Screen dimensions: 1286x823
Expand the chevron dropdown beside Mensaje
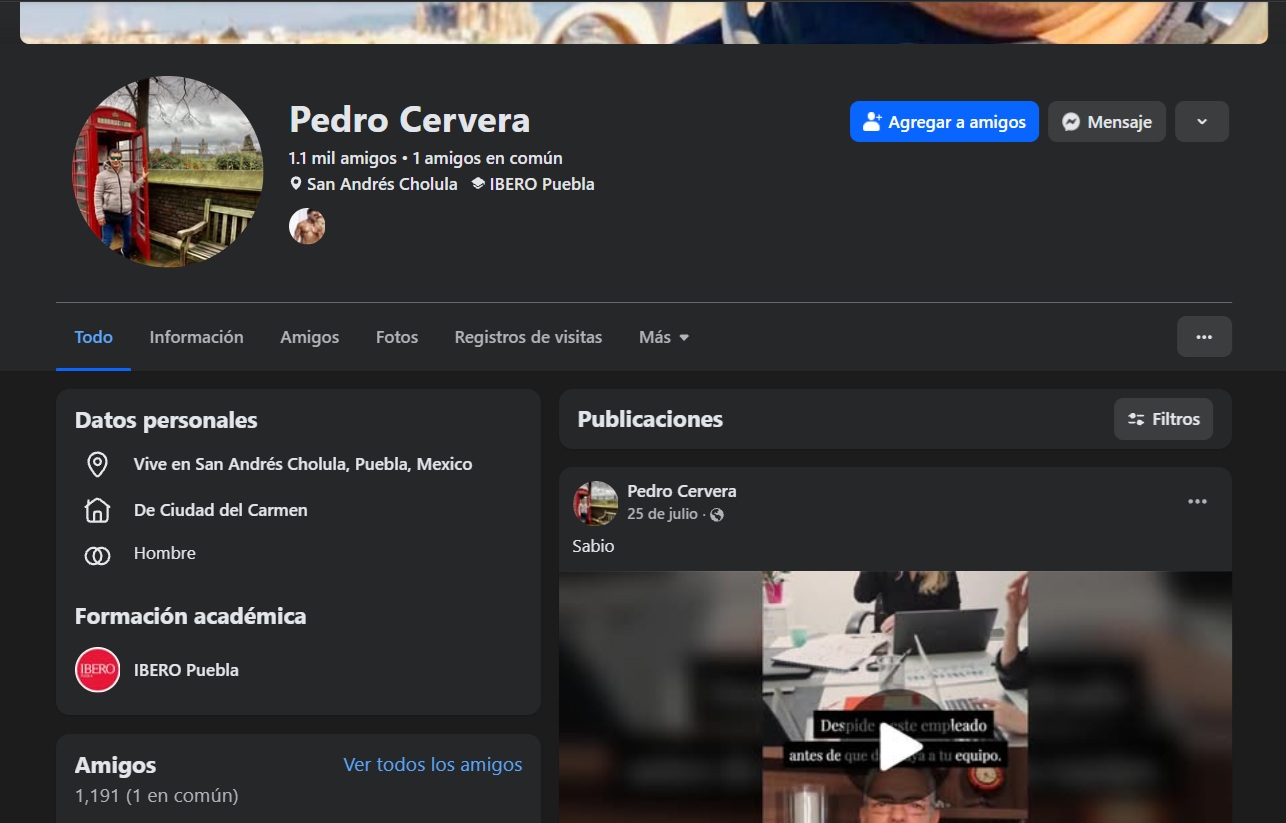pos(1202,122)
